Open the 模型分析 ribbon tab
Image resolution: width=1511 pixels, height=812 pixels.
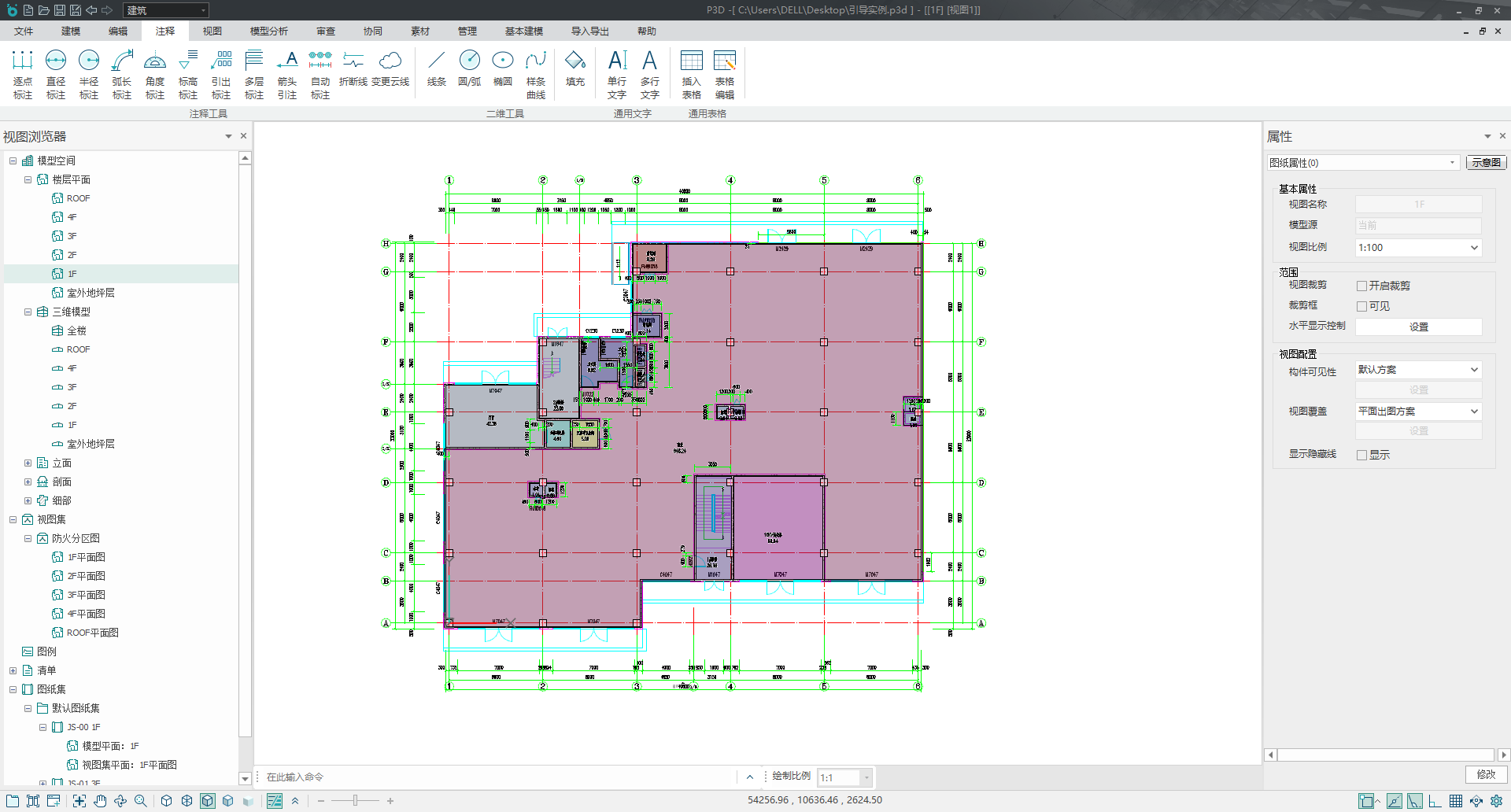tap(268, 31)
